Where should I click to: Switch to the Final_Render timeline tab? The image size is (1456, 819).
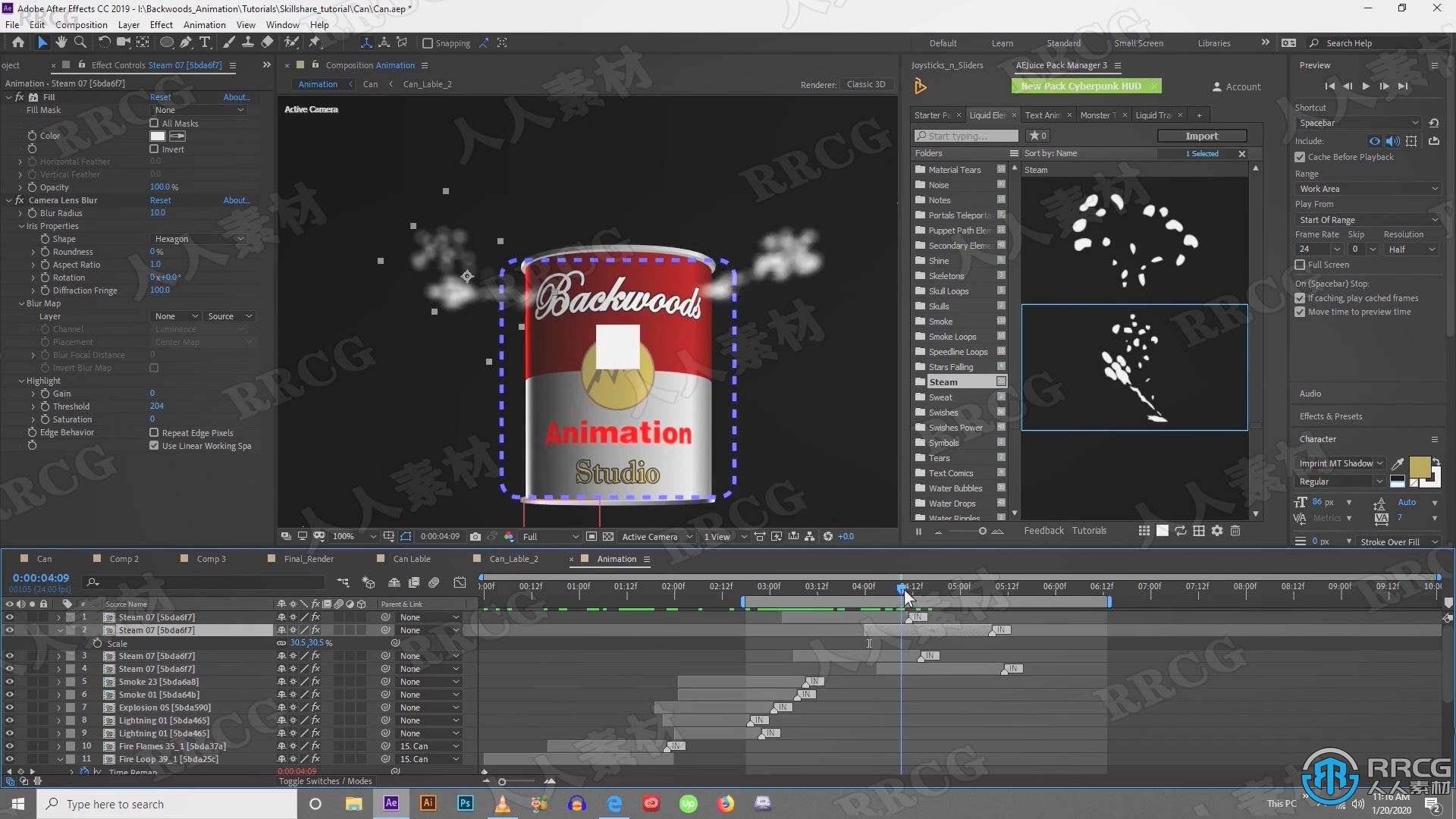point(309,559)
